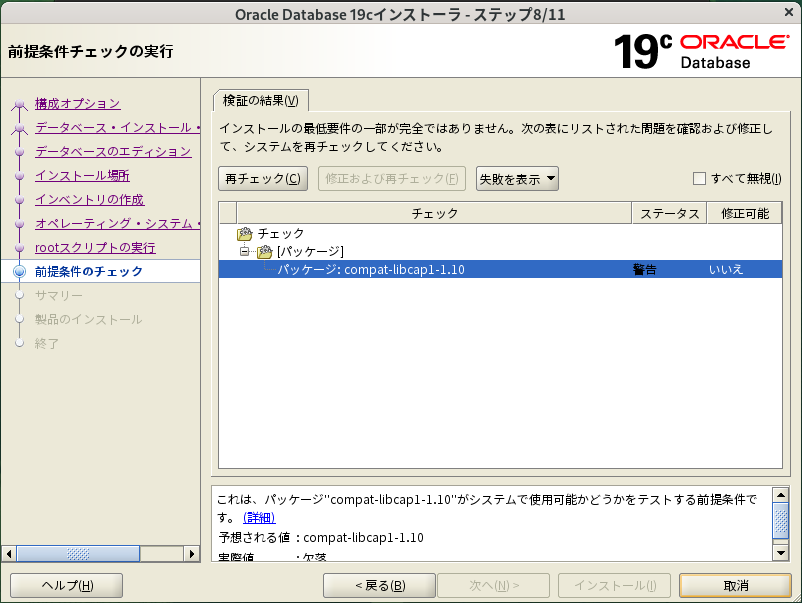This screenshot has width=802, height=603.
Task: Open the 失敗を表示 dropdown
Action: point(517,178)
